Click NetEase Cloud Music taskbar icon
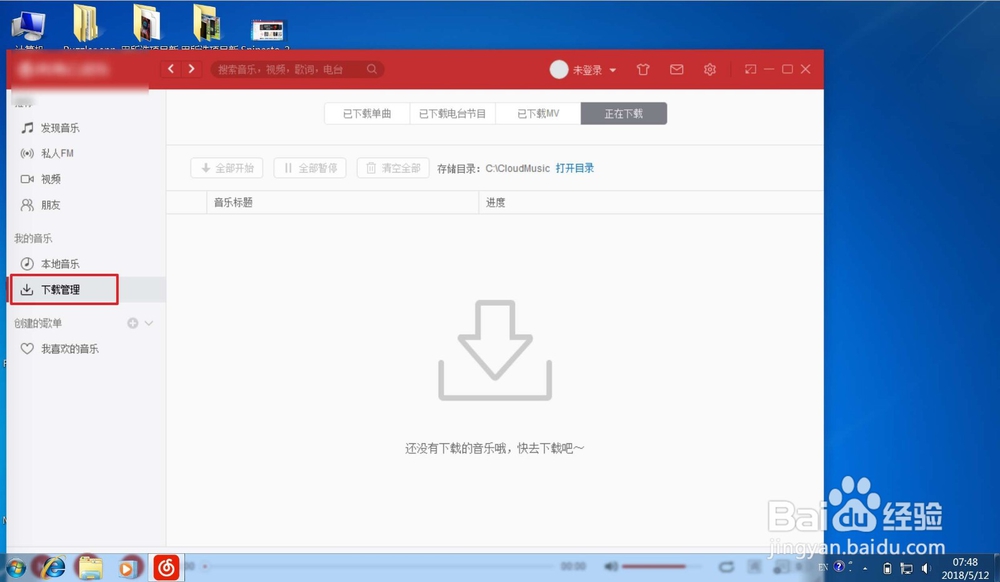The width and height of the screenshot is (1000, 582). click(x=166, y=567)
